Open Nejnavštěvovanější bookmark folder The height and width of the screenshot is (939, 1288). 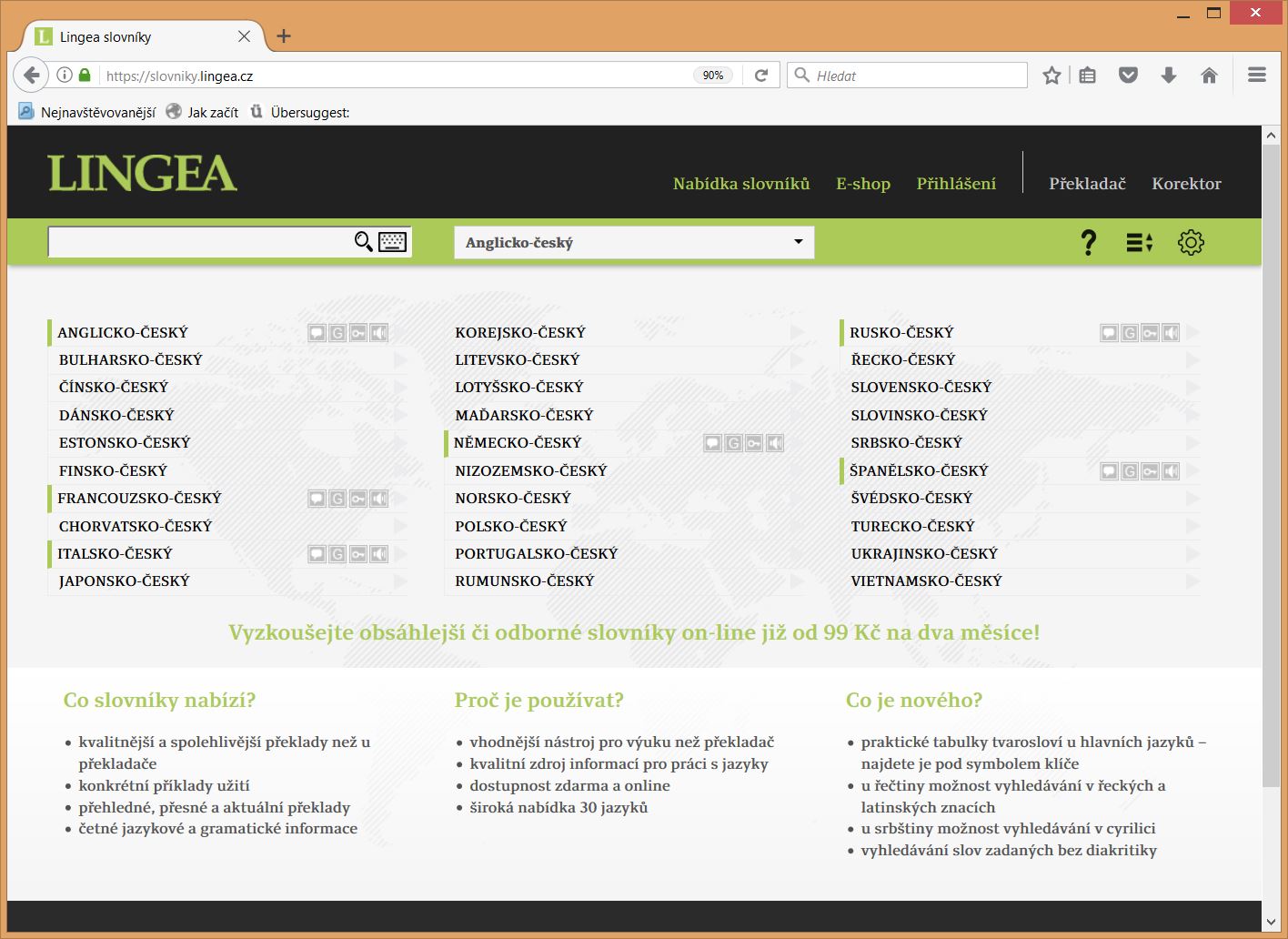(87, 112)
